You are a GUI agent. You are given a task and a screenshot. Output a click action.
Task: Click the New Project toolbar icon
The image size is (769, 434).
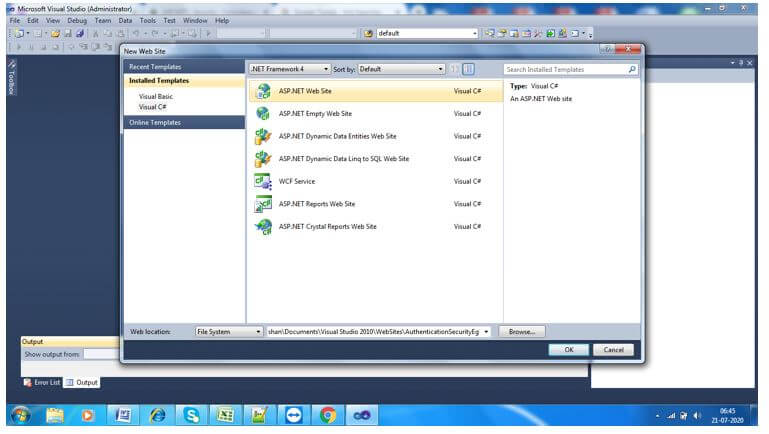[x=19, y=33]
